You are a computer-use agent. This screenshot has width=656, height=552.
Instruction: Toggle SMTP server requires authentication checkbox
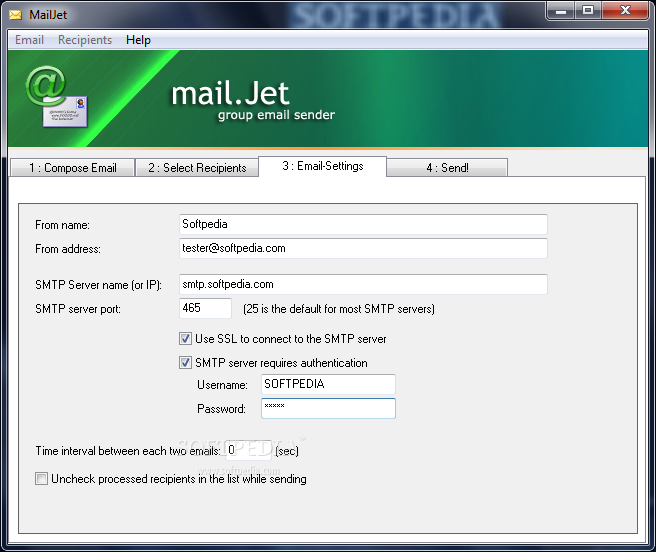(185, 362)
